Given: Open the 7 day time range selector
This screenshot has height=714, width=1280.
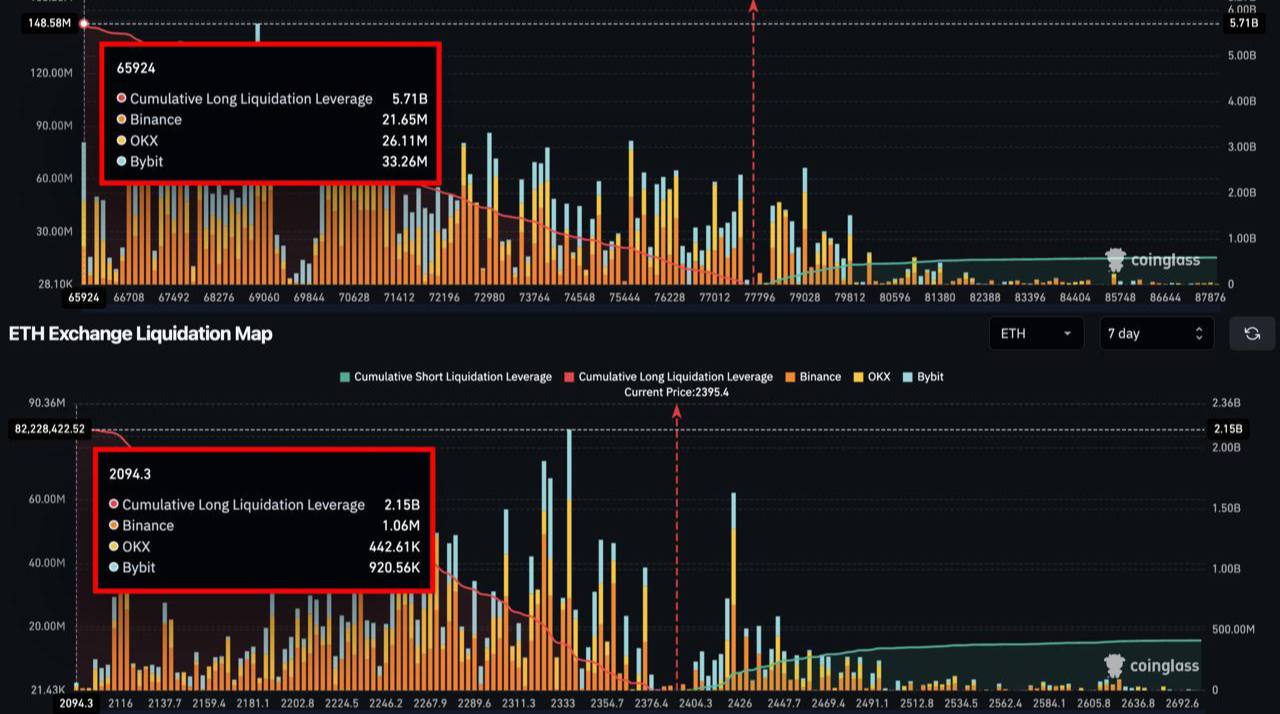Looking at the screenshot, I should pyautogui.click(x=1156, y=333).
